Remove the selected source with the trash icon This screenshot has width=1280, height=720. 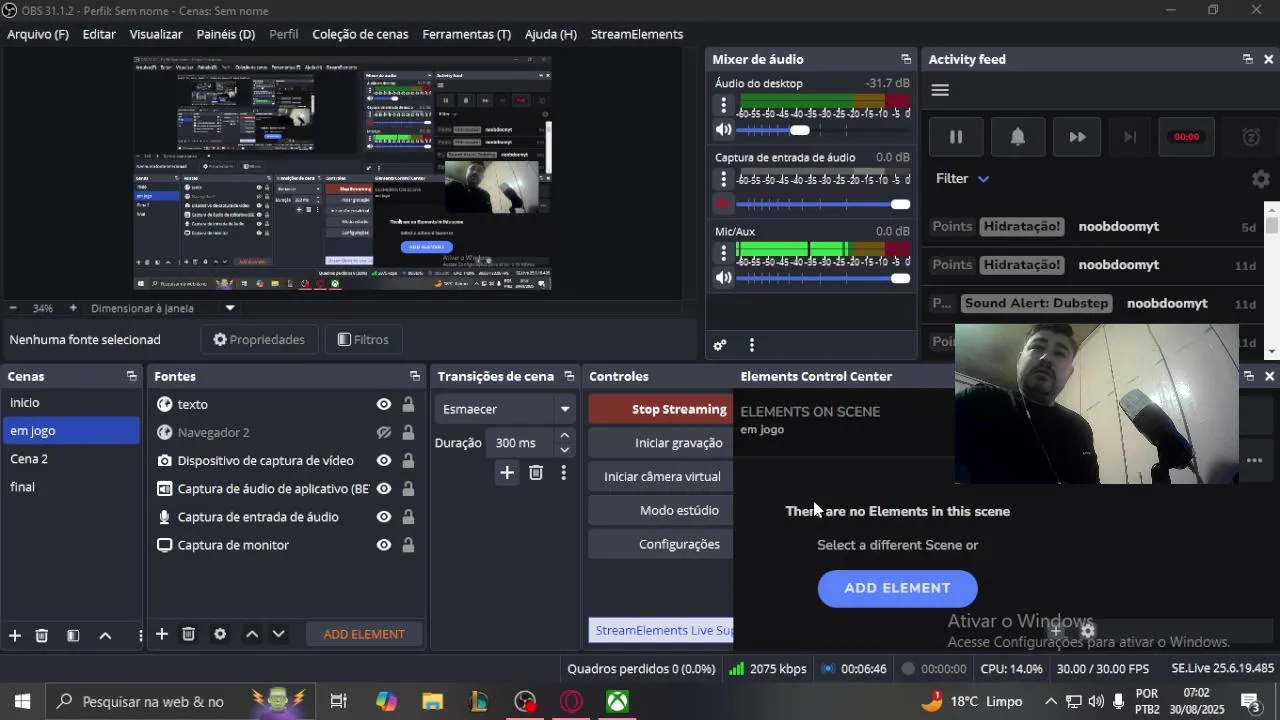click(x=188, y=634)
